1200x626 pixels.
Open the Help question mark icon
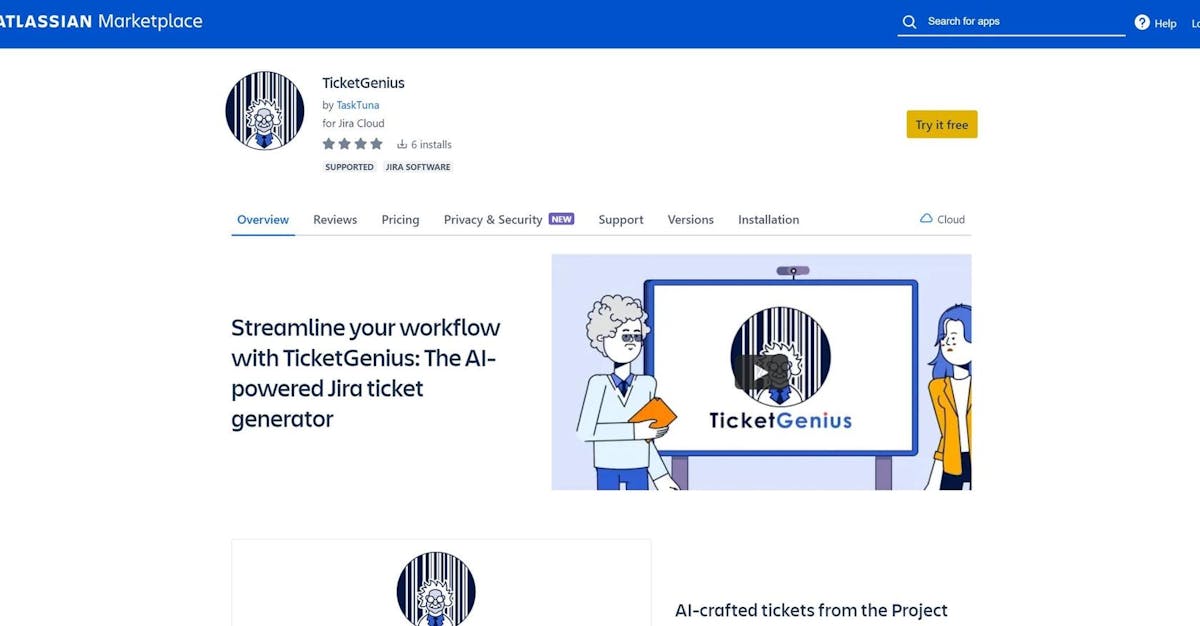(x=1142, y=22)
